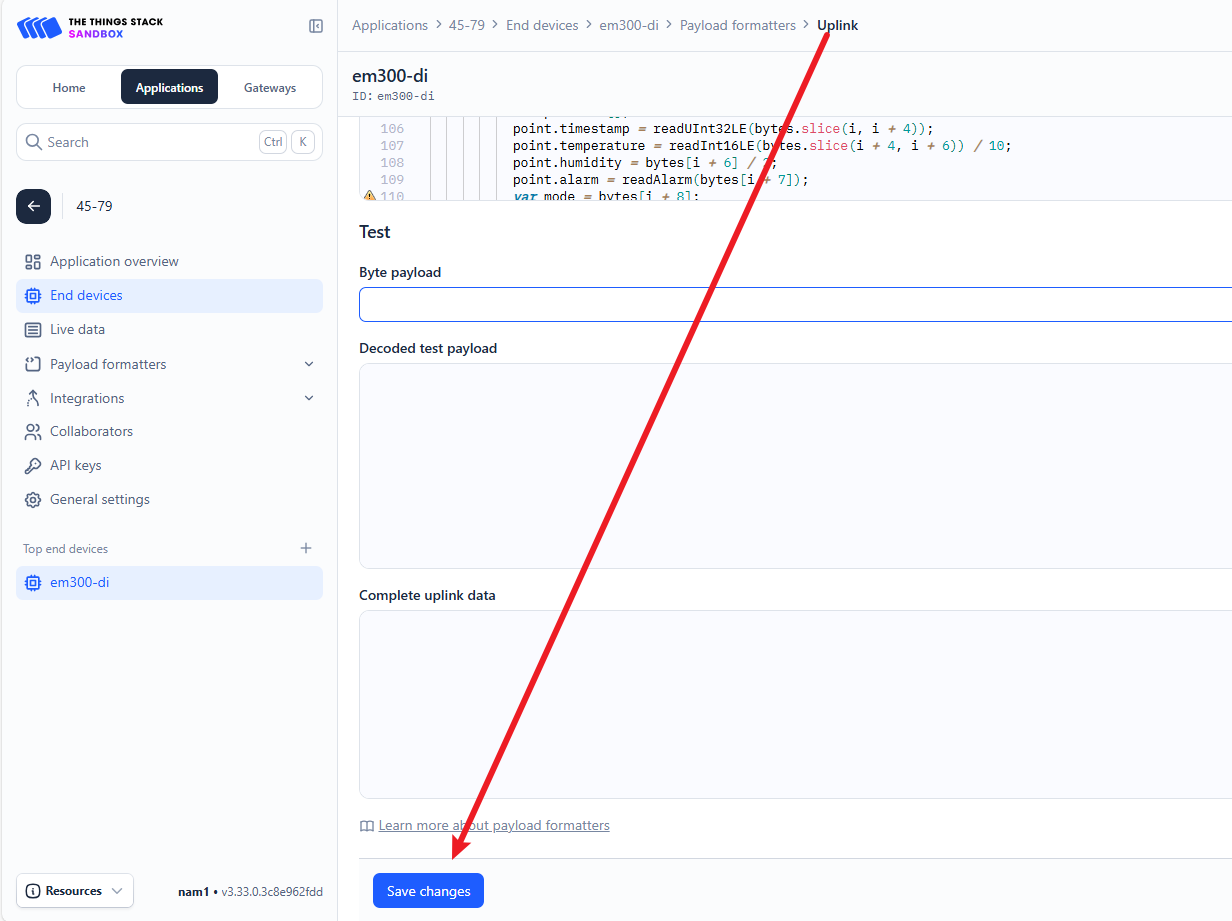Click the em300-di device chip icon
Image resolution: width=1232 pixels, height=921 pixels.
coord(33,583)
